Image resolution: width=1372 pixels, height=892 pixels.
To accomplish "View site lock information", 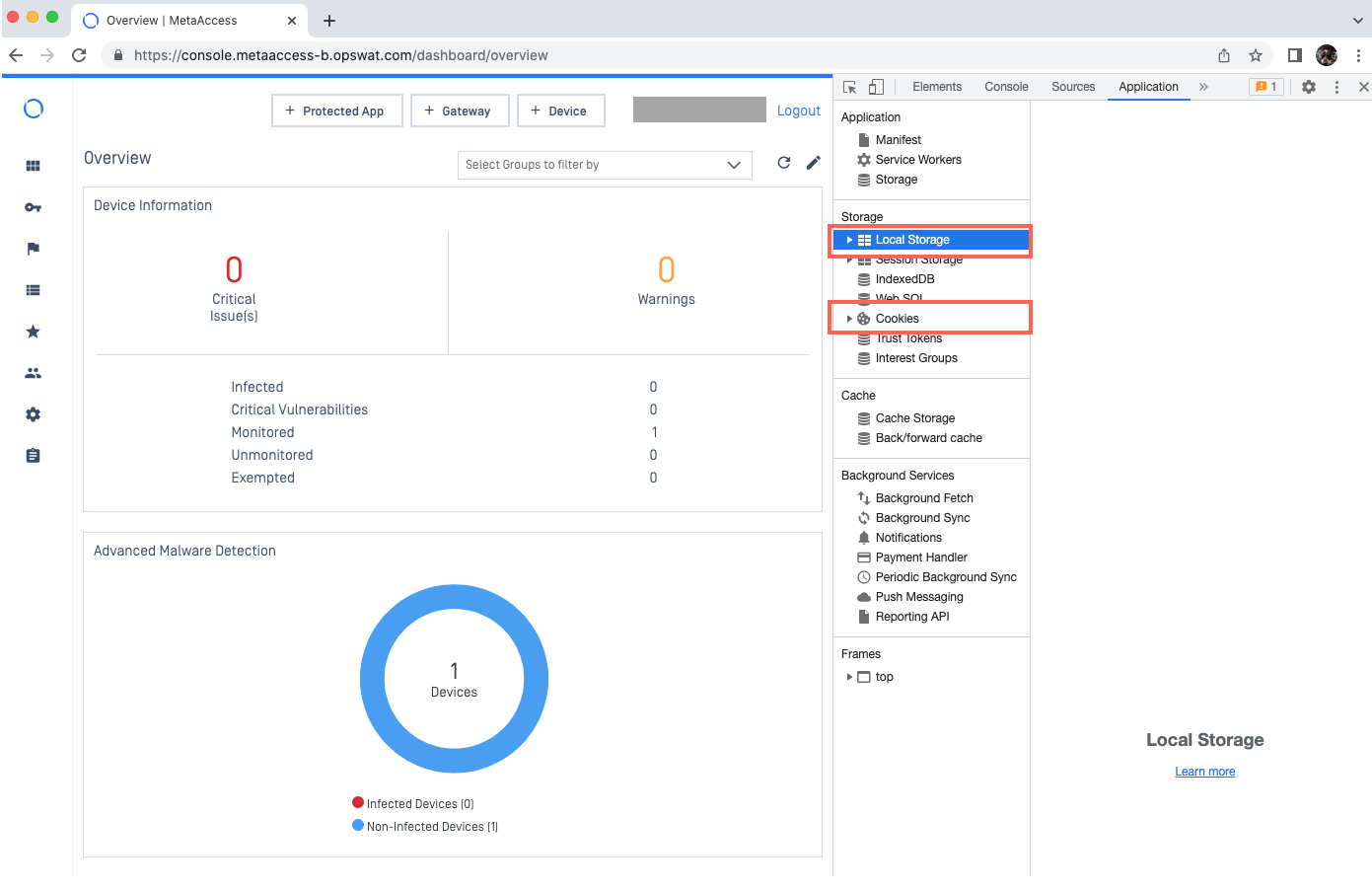I will pyautogui.click(x=118, y=55).
